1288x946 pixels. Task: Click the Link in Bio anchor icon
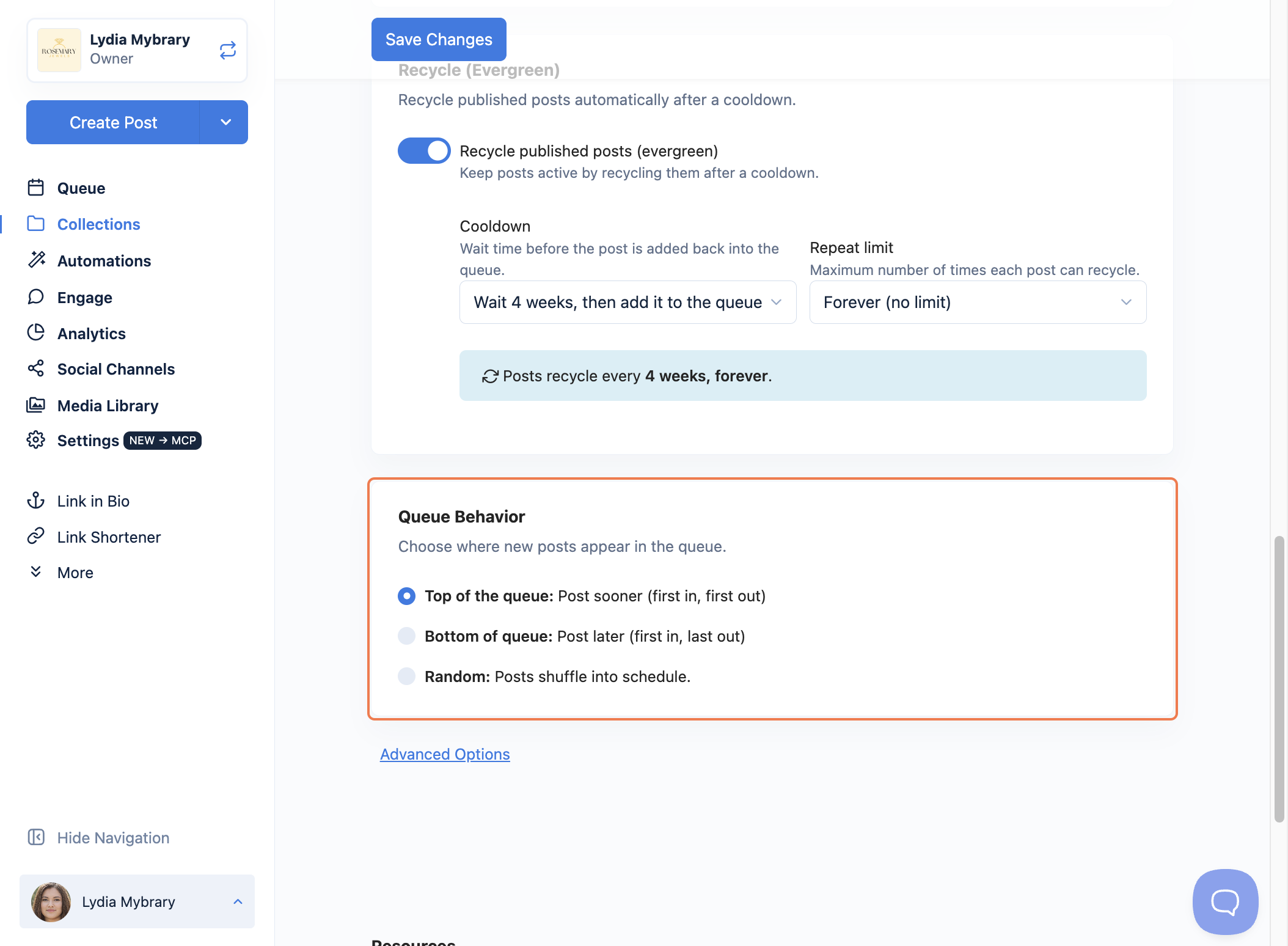tap(36, 501)
